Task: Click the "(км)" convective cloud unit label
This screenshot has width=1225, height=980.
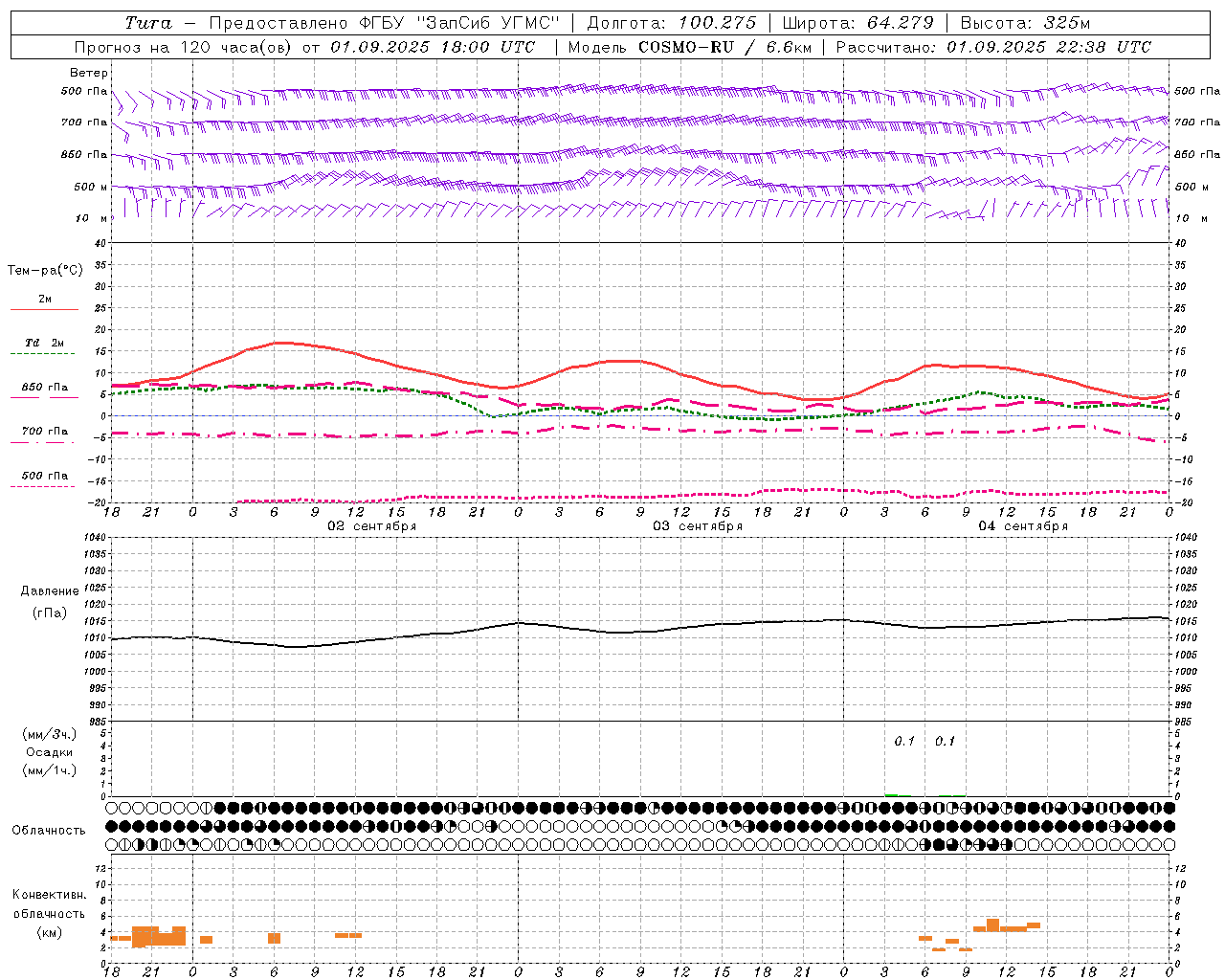Action: click(49, 932)
